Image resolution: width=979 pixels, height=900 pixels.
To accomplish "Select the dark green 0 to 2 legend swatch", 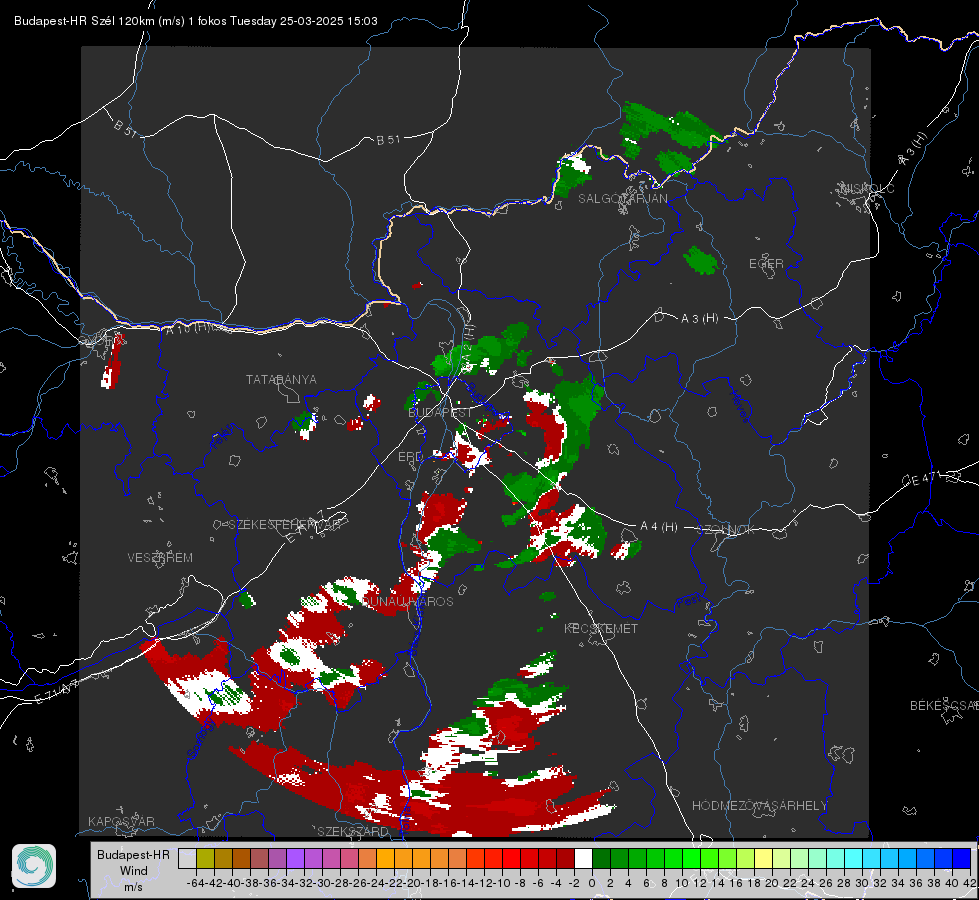I will click(601, 858).
